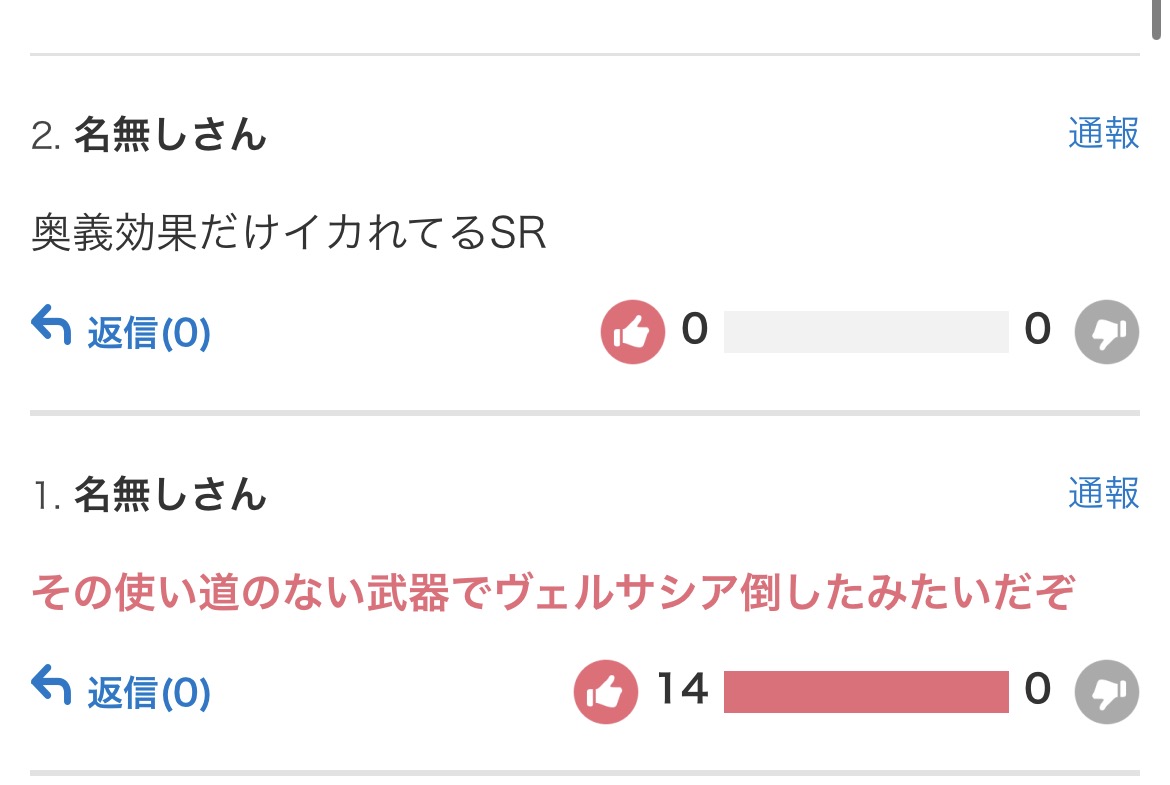Image resolution: width=1170 pixels, height=785 pixels.
Task: Click the dislike count 0 on comment 1
Action: pos(1038,689)
